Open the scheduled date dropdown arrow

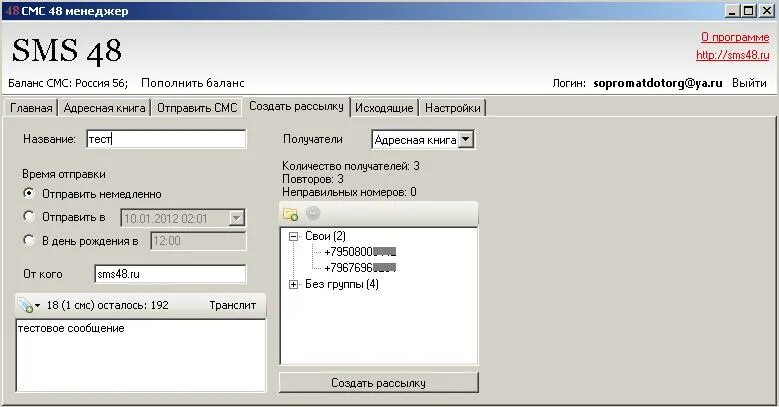click(236, 218)
